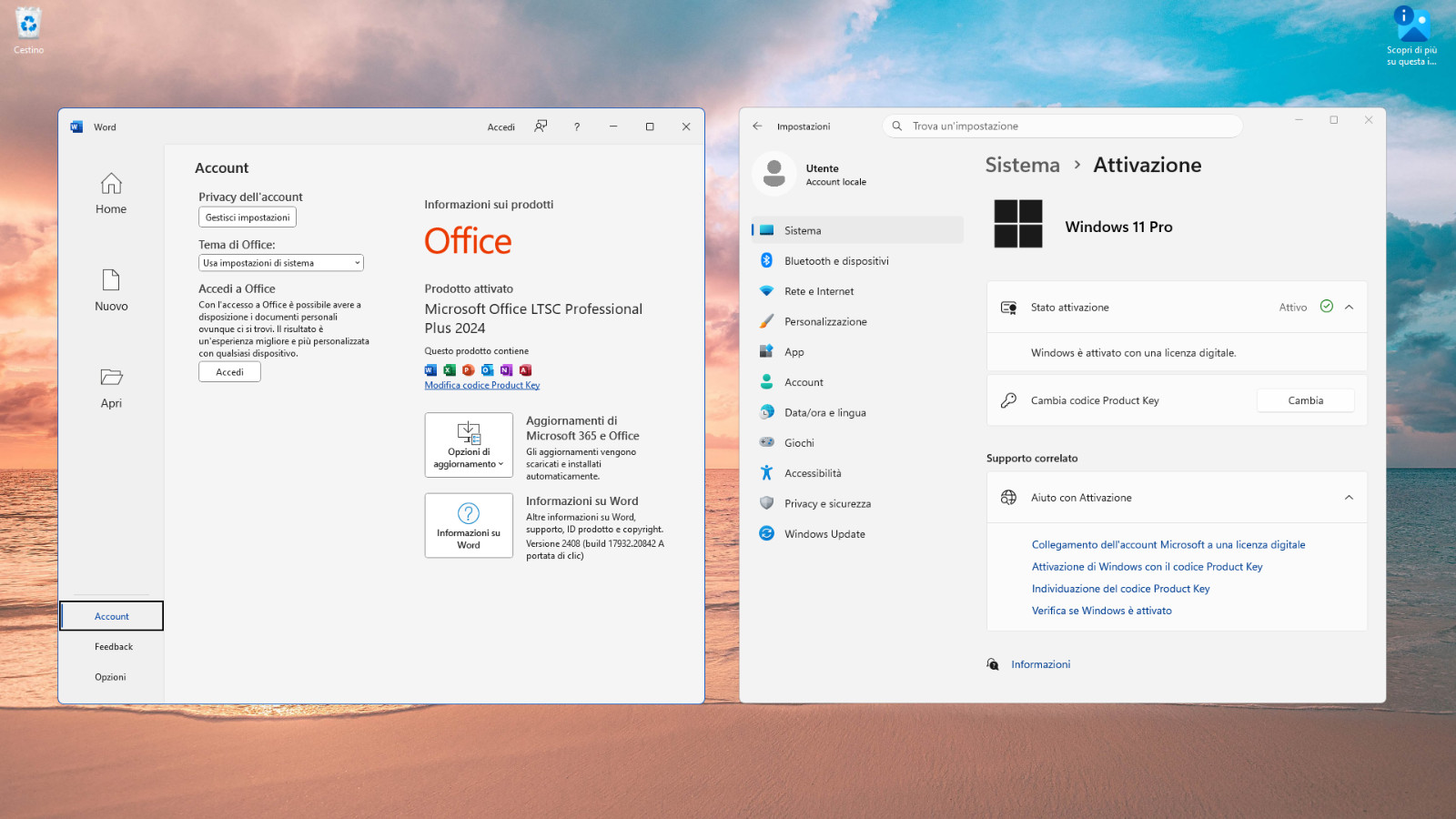Image resolution: width=1456 pixels, height=819 pixels.
Task: Click the Windows 11 Pro logo
Action: (x=1018, y=224)
